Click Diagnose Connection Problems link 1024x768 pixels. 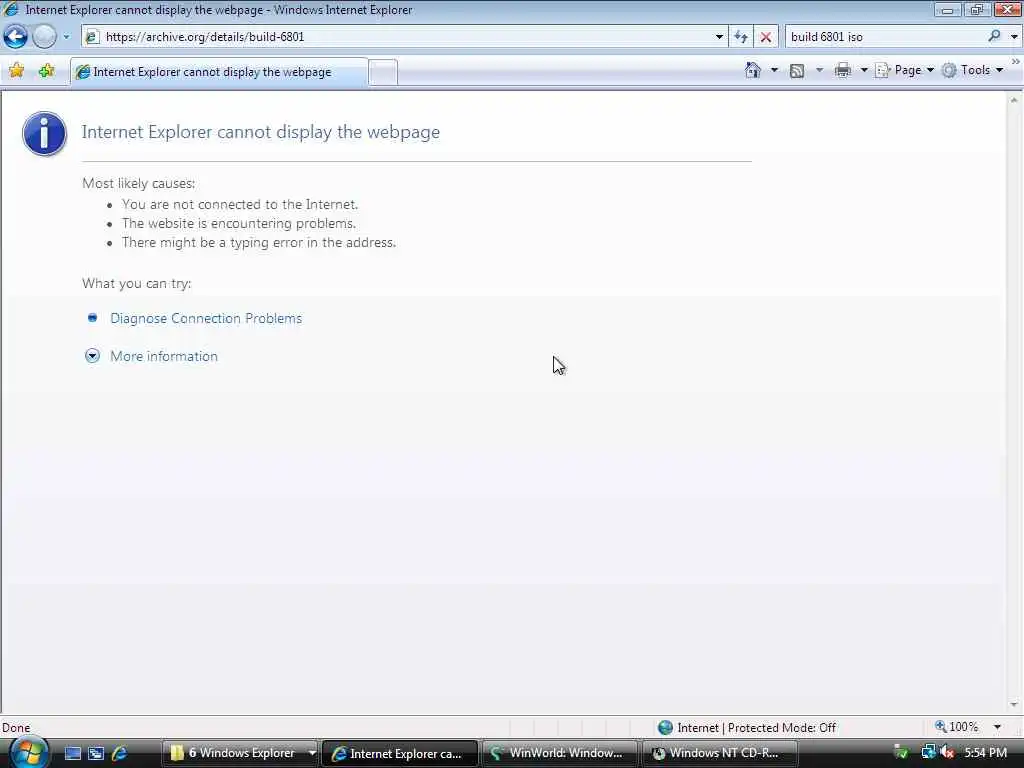click(206, 318)
